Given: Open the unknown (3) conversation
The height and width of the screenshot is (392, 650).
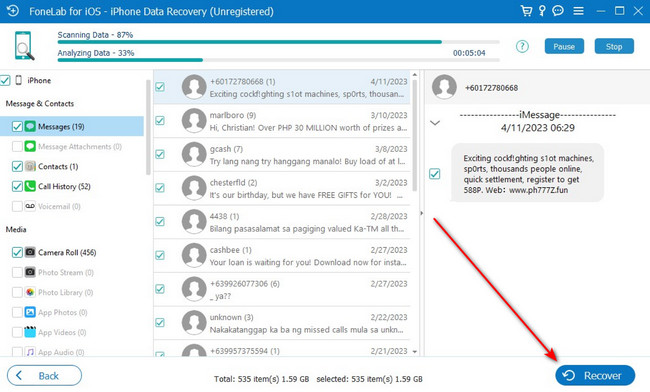Looking at the screenshot, I should coord(281,323).
